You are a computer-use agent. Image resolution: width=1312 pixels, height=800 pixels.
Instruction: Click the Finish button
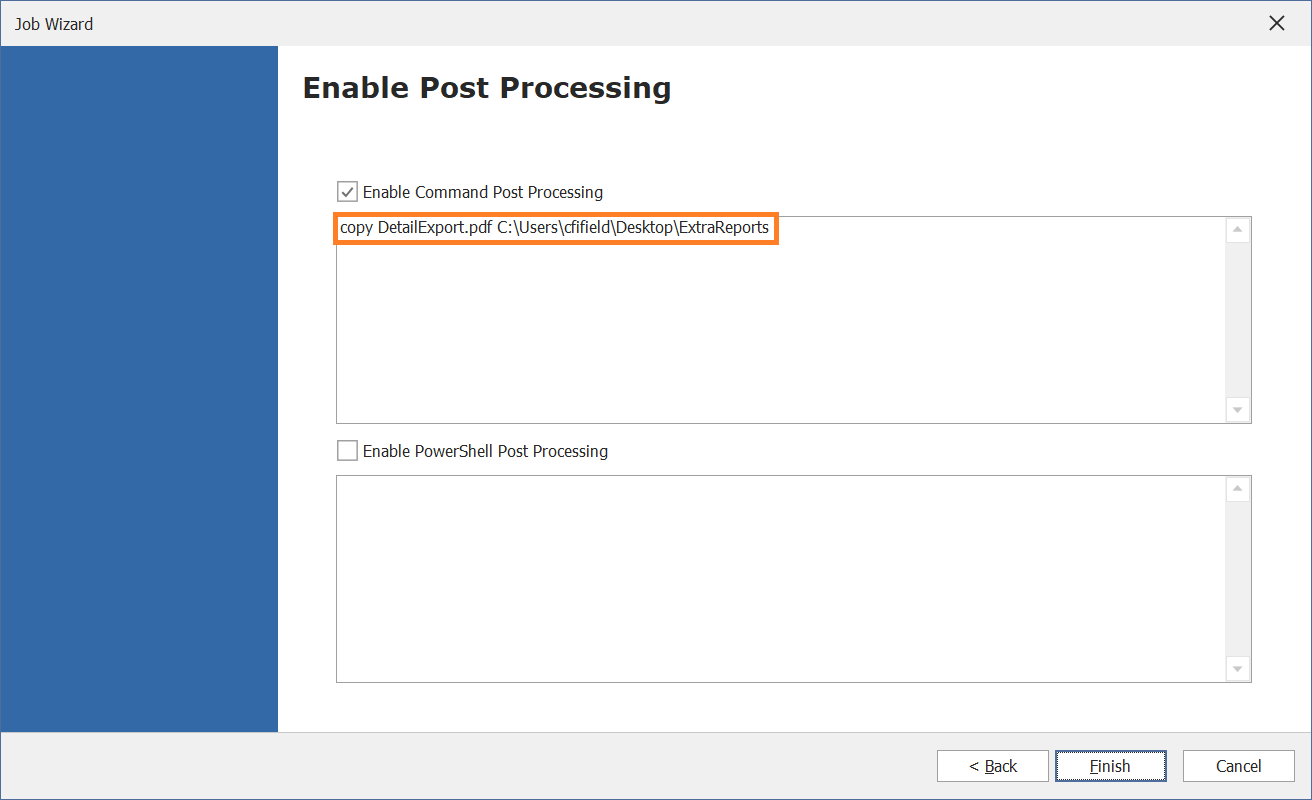(1110, 766)
